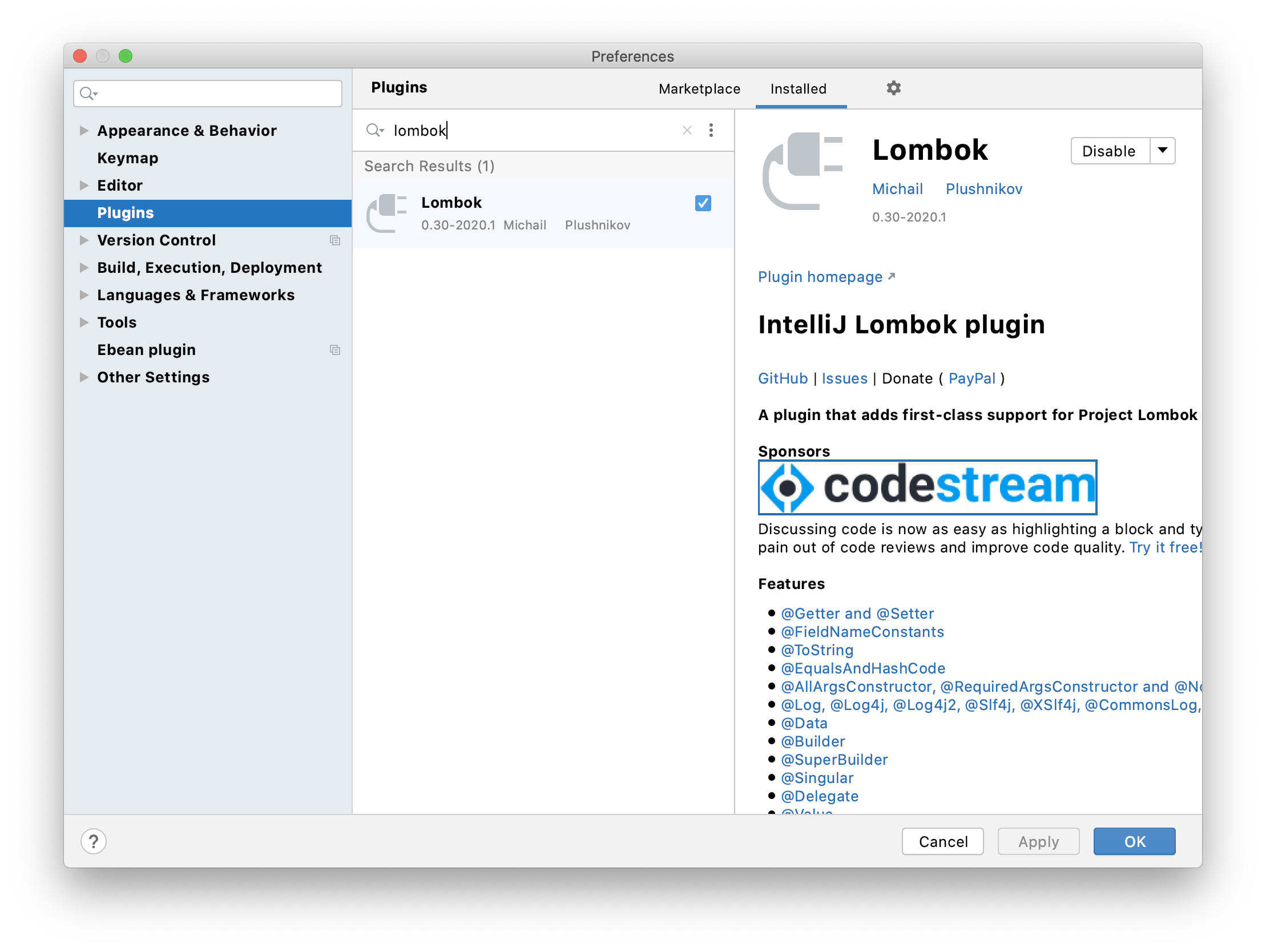Click the large Lombok plugin logo

[x=803, y=171]
